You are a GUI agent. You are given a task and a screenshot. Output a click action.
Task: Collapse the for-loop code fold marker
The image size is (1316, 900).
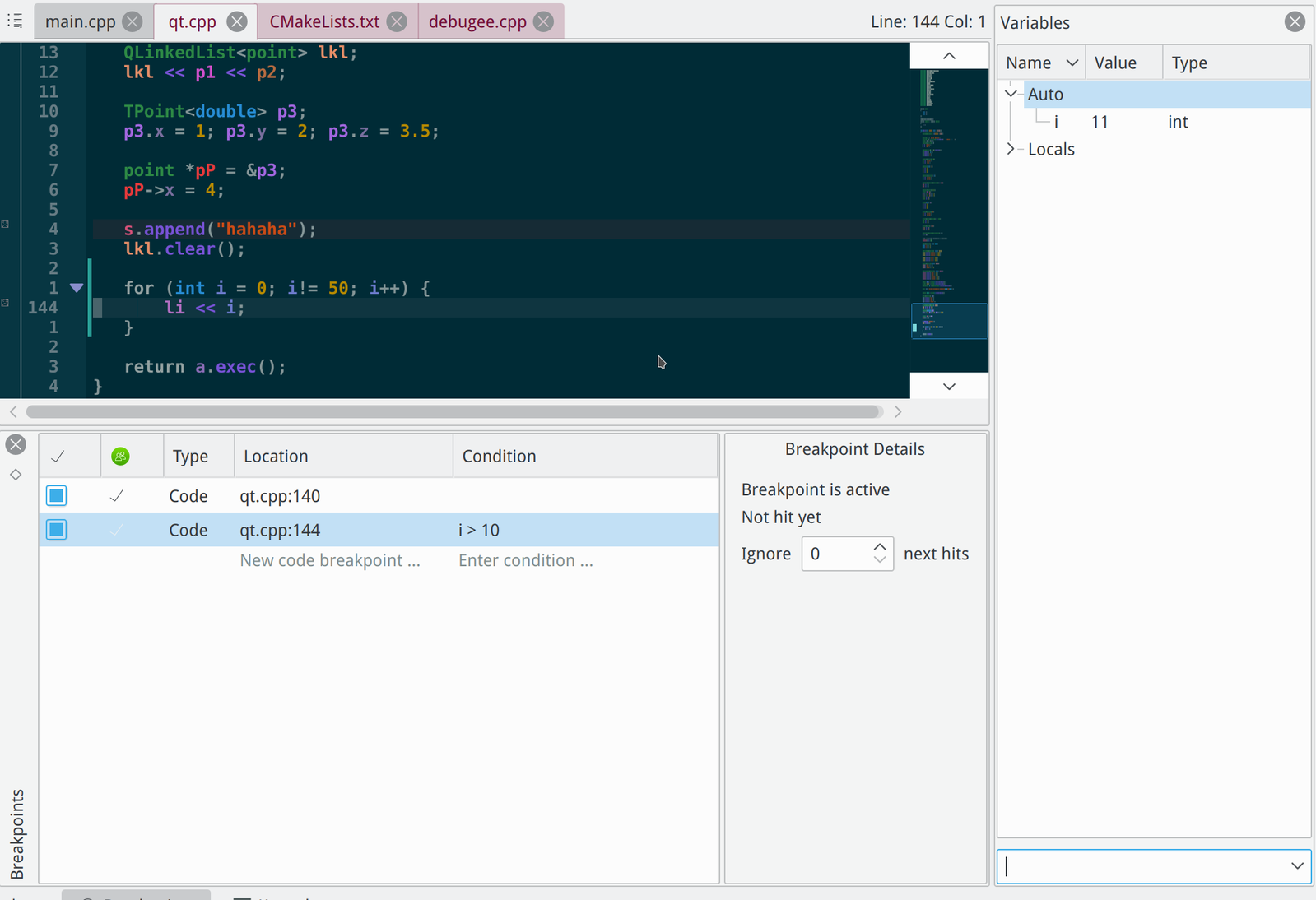pos(77,288)
